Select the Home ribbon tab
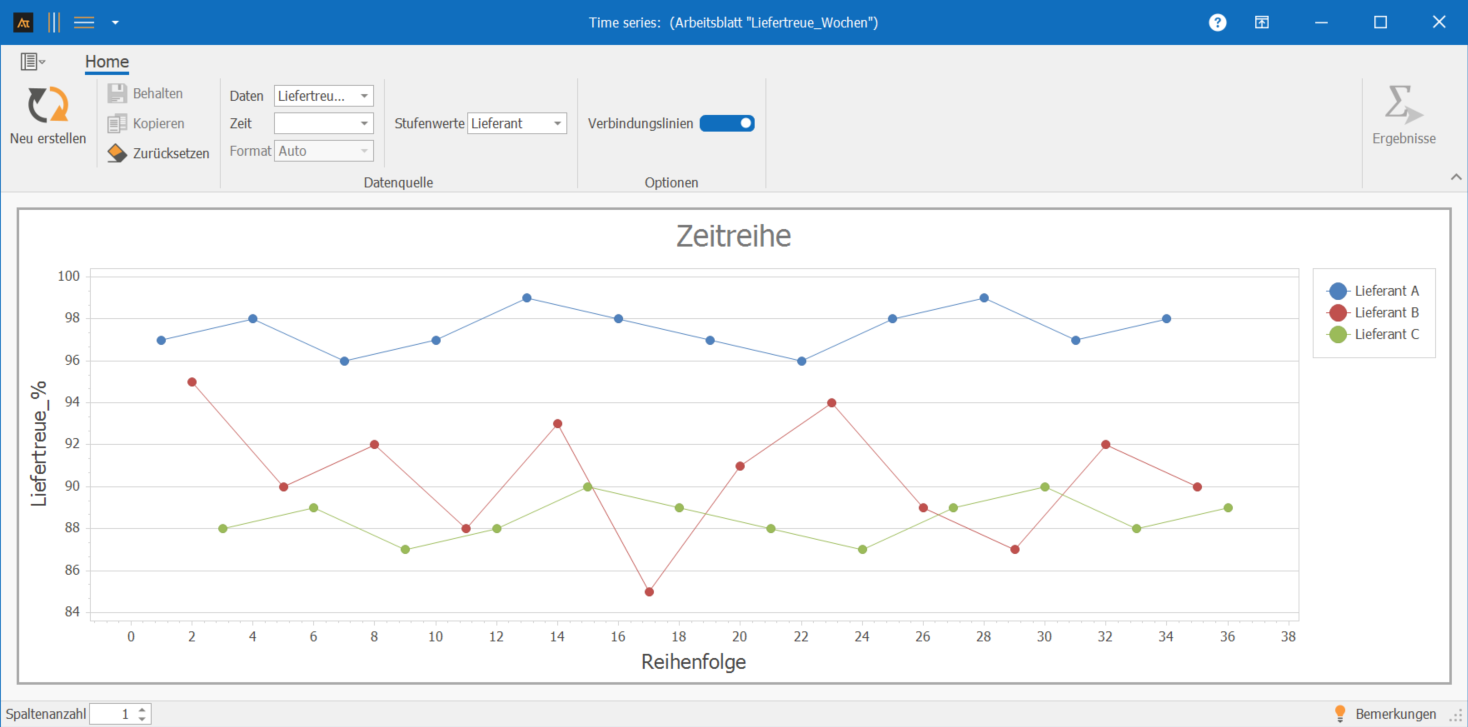The image size is (1468, 727). point(106,62)
